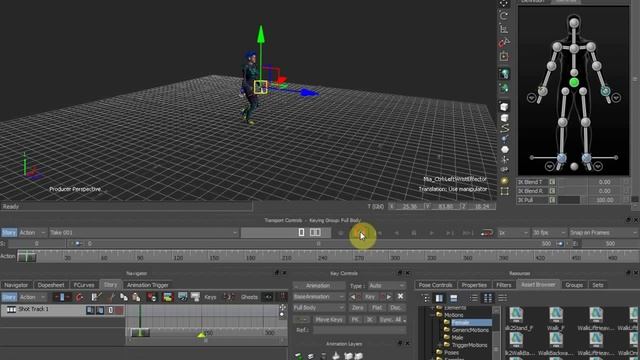Switch Asset Browser to list view
Screen dimensions: 640x360
click(x=473, y=298)
